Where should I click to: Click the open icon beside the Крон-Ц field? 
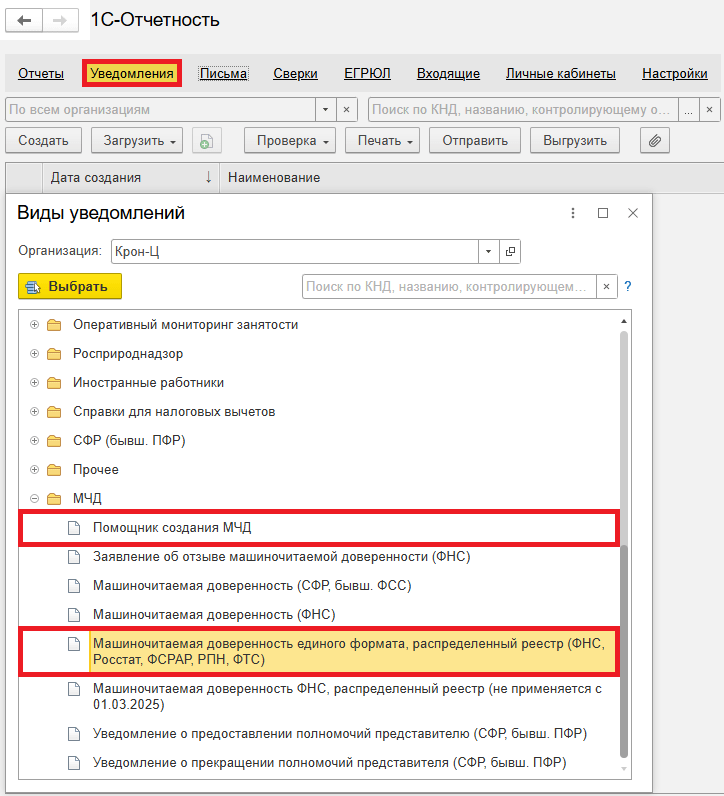[510, 251]
